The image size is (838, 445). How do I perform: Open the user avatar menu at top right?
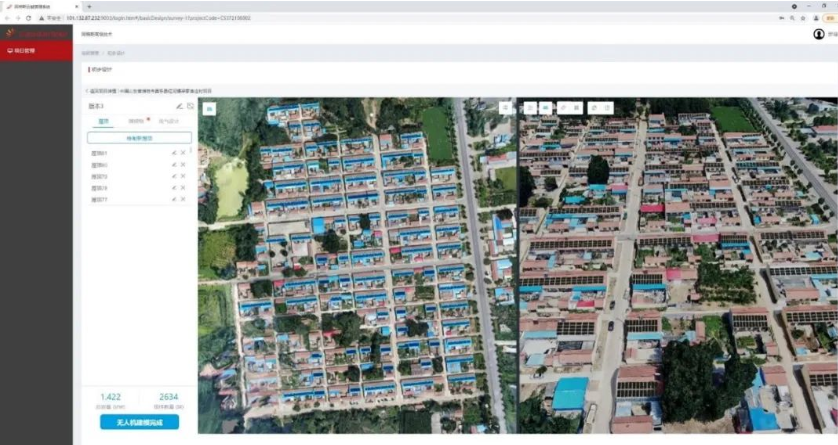pos(819,34)
